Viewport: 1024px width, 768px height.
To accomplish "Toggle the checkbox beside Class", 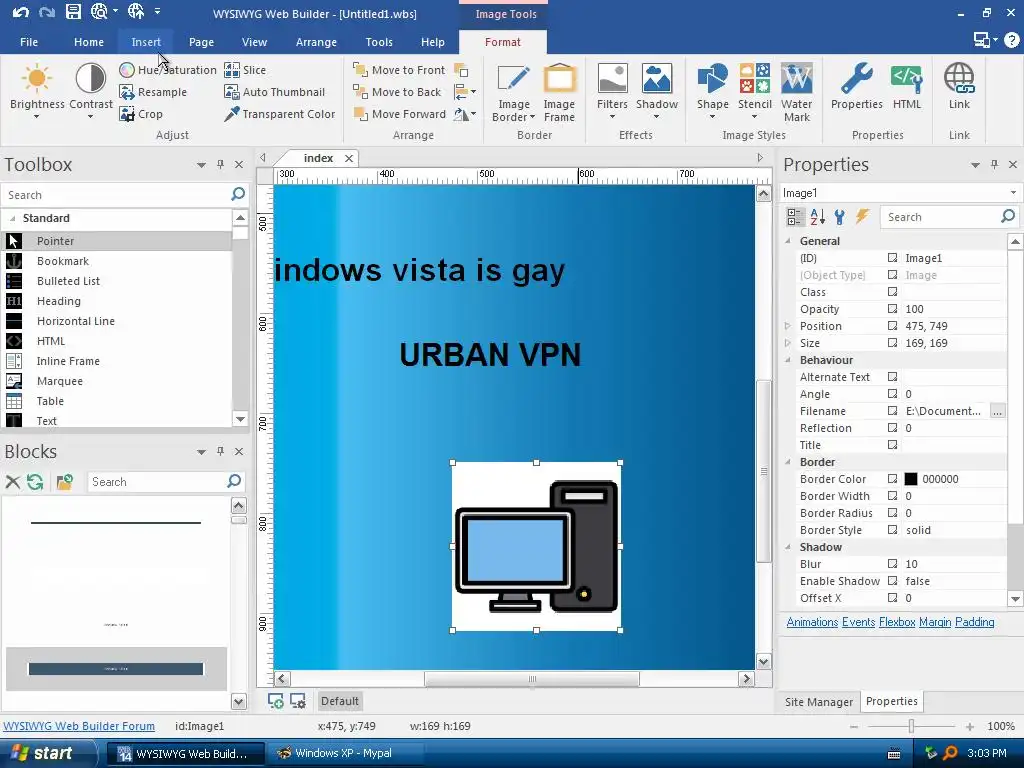I will coord(892,292).
